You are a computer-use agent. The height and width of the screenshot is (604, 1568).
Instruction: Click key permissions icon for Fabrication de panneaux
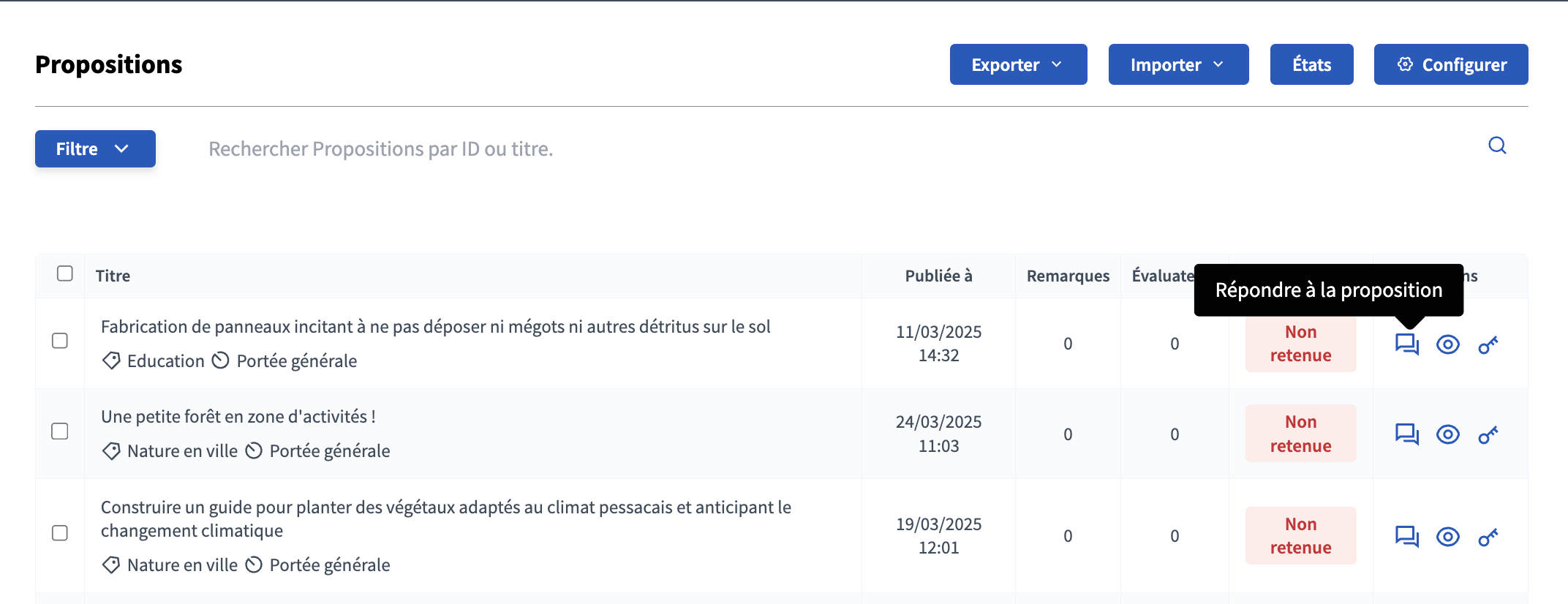pyautogui.click(x=1488, y=344)
